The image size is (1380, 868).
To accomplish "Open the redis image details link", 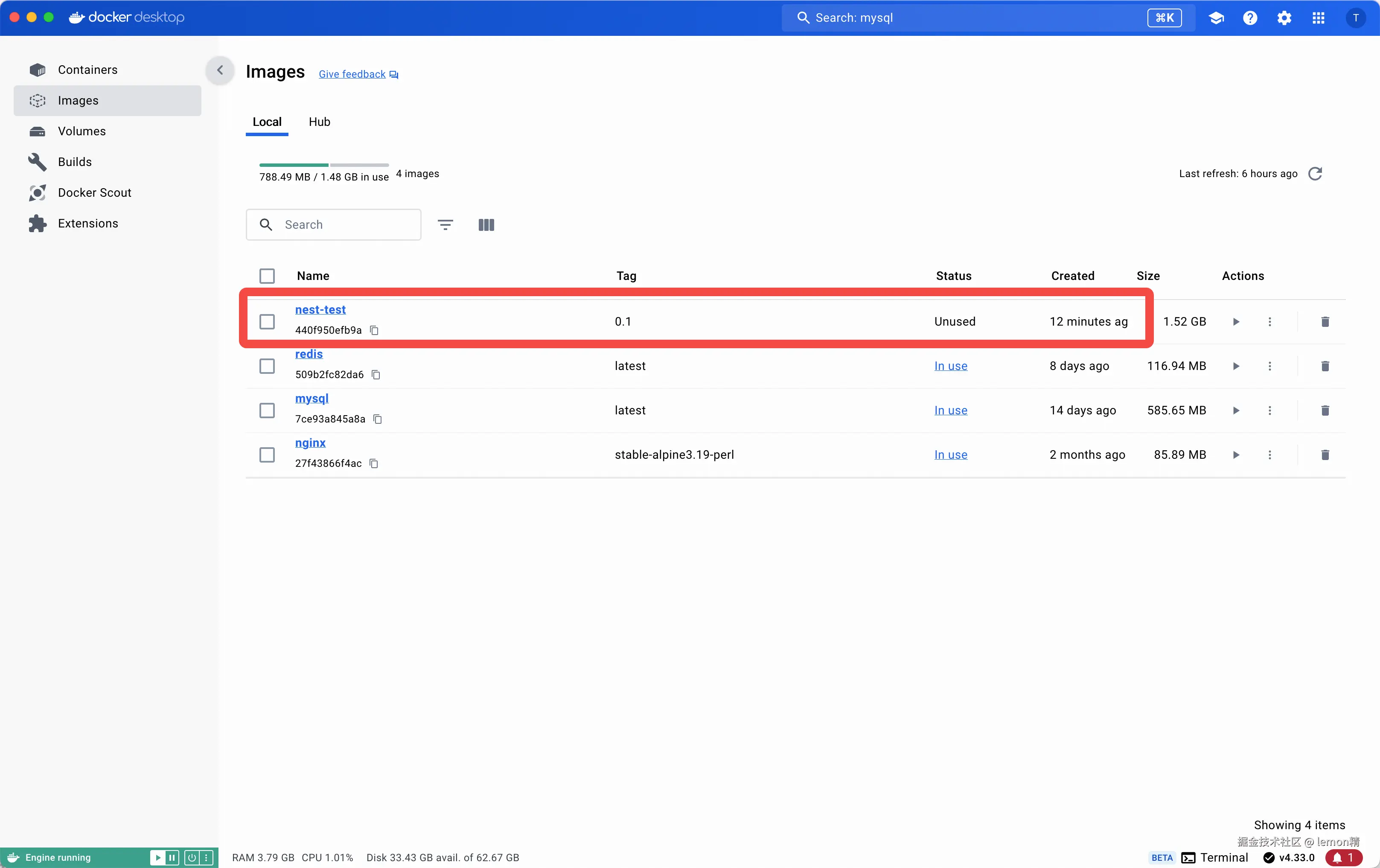I will click(309, 354).
